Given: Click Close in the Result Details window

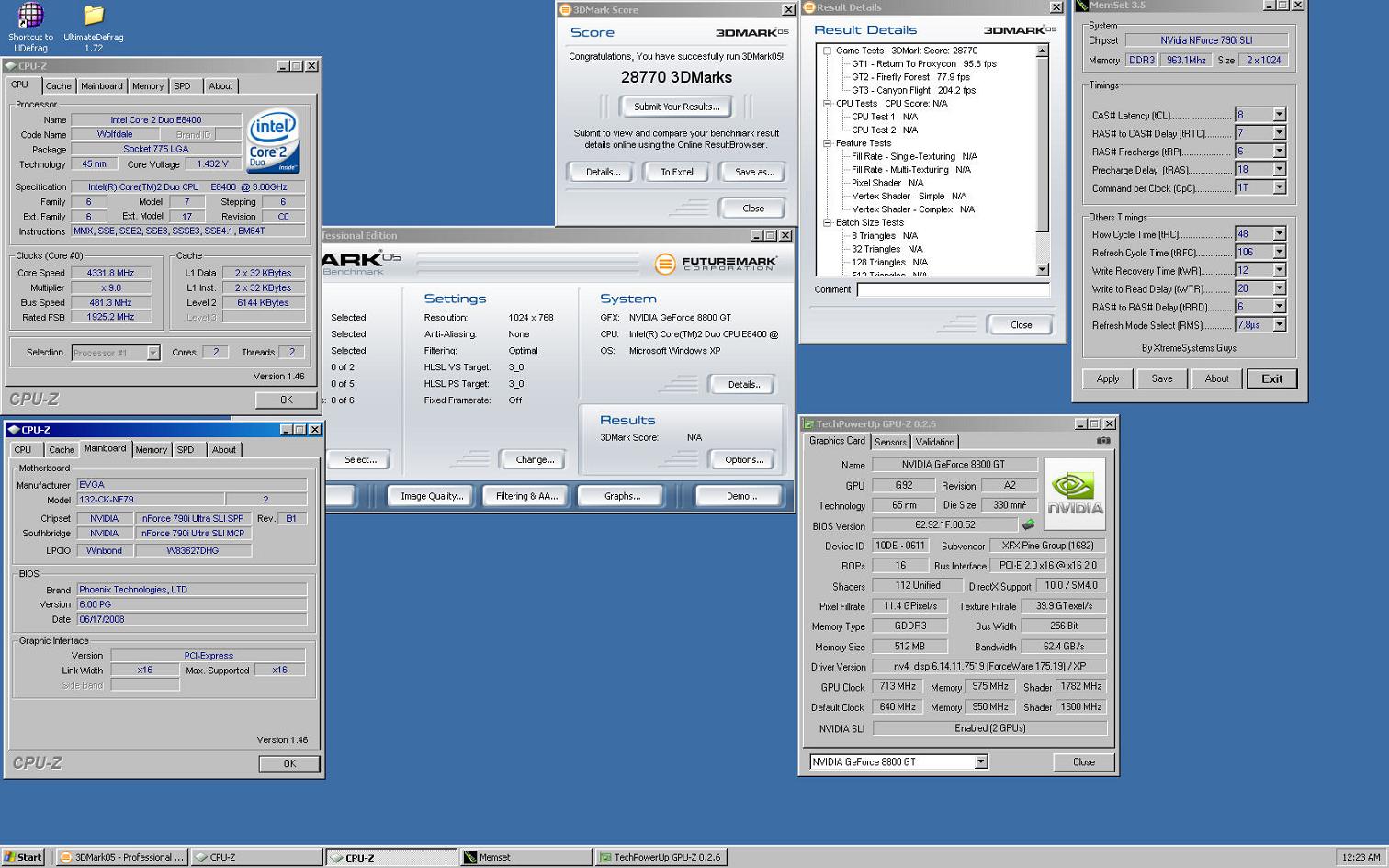Looking at the screenshot, I should tap(1021, 325).
